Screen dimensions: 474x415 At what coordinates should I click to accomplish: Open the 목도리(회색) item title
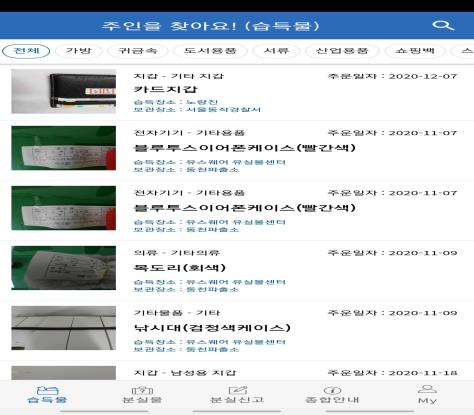(180, 268)
